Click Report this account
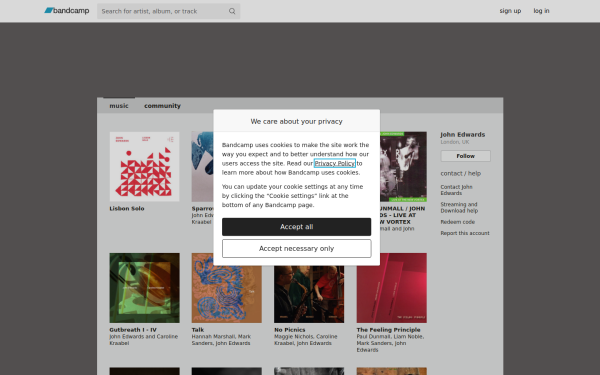Viewport: 600px width, 375px height. [465, 233]
